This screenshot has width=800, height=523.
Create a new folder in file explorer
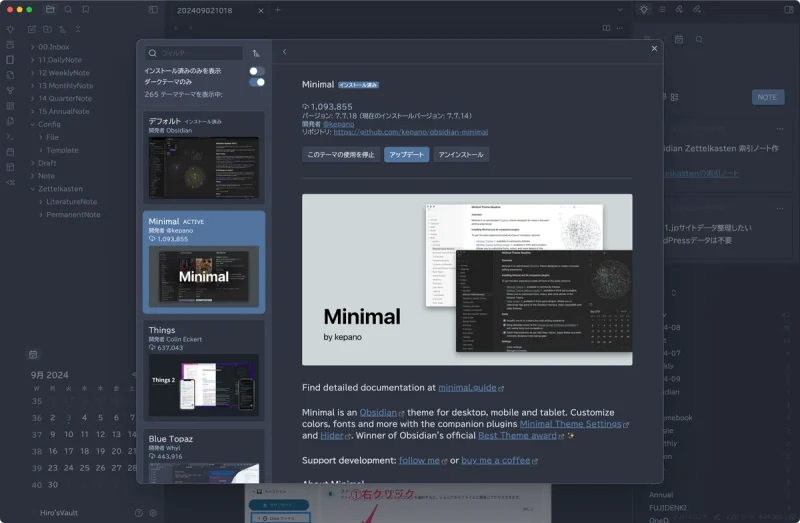(x=47, y=29)
